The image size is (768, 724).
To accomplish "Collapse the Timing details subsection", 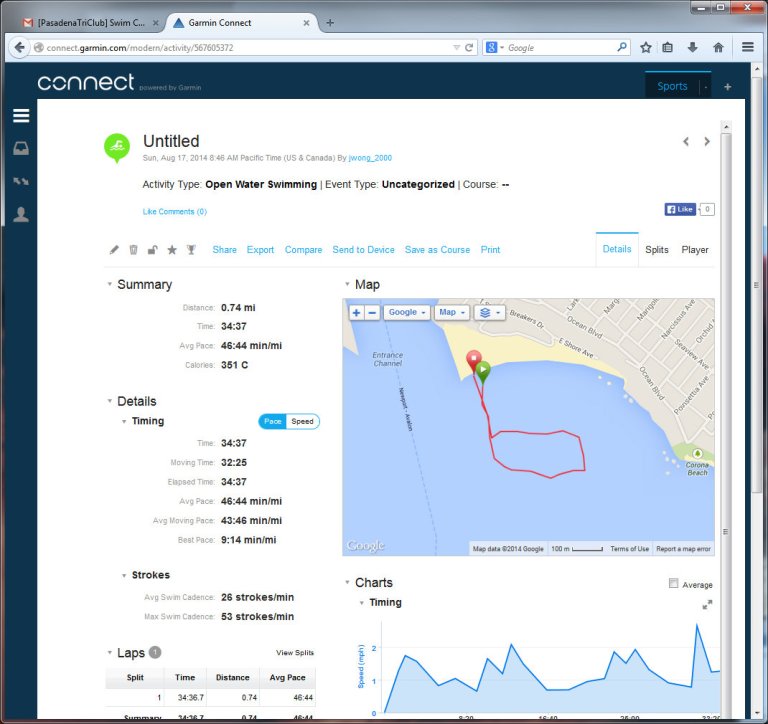I will click(x=124, y=421).
